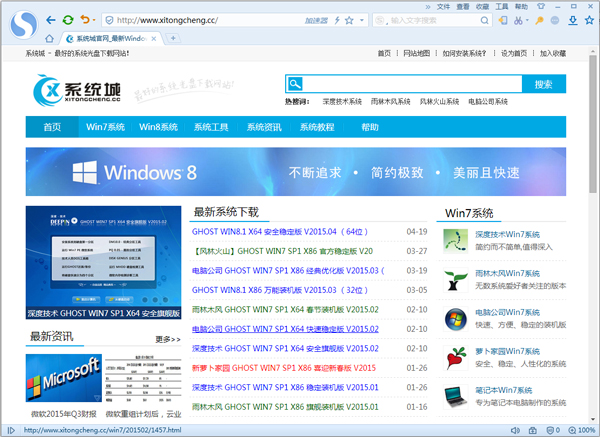Click the lightning speed mode icon

click(337, 20)
